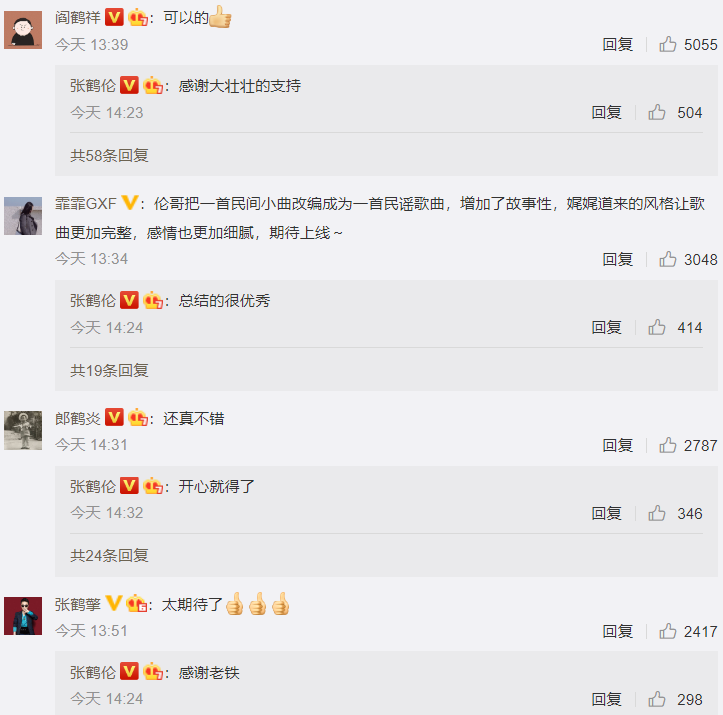
Task: Open 张鹤擎's avatar image
Action: pyautogui.click(x=23, y=616)
